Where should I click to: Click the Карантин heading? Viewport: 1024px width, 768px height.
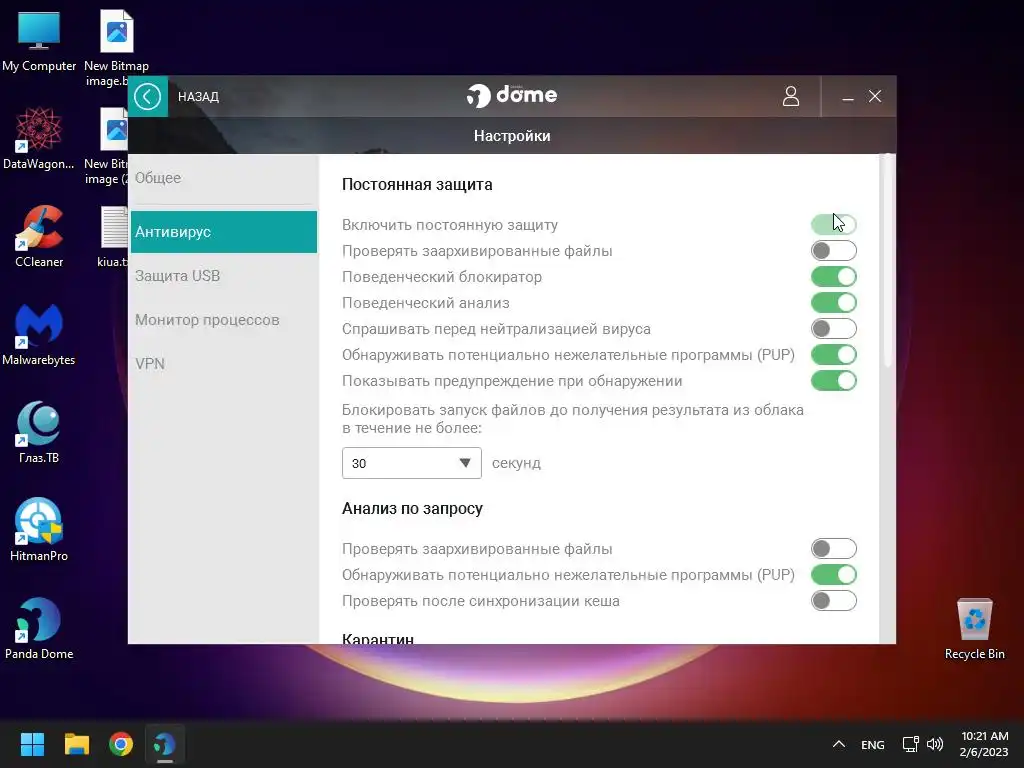coord(377,638)
